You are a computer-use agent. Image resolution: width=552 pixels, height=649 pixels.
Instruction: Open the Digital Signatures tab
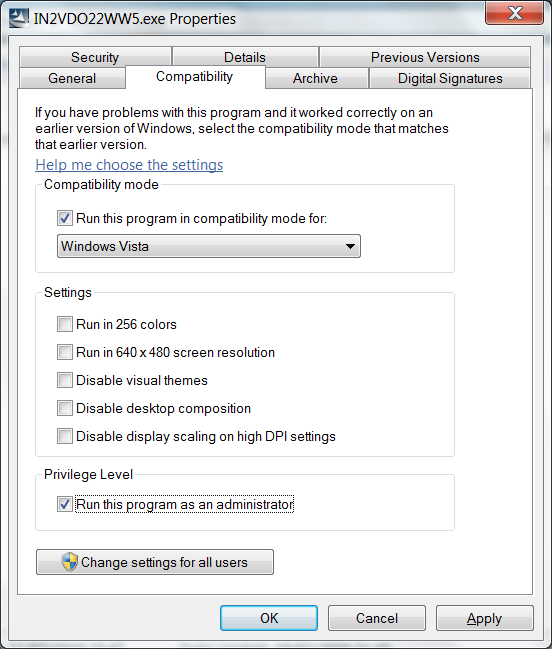tap(450, 78)
